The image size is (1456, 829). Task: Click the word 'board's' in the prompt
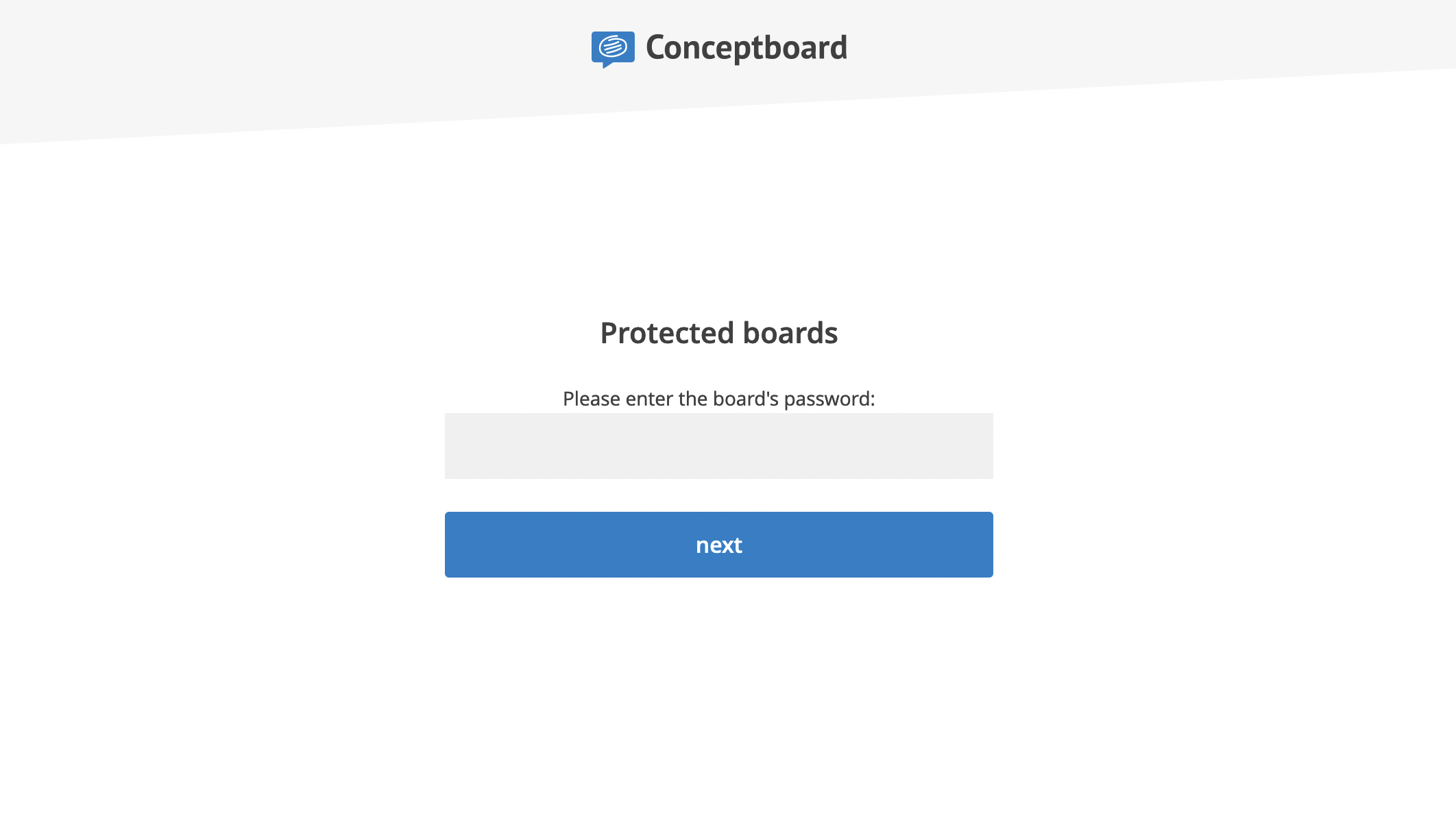(x=746, y=399)
